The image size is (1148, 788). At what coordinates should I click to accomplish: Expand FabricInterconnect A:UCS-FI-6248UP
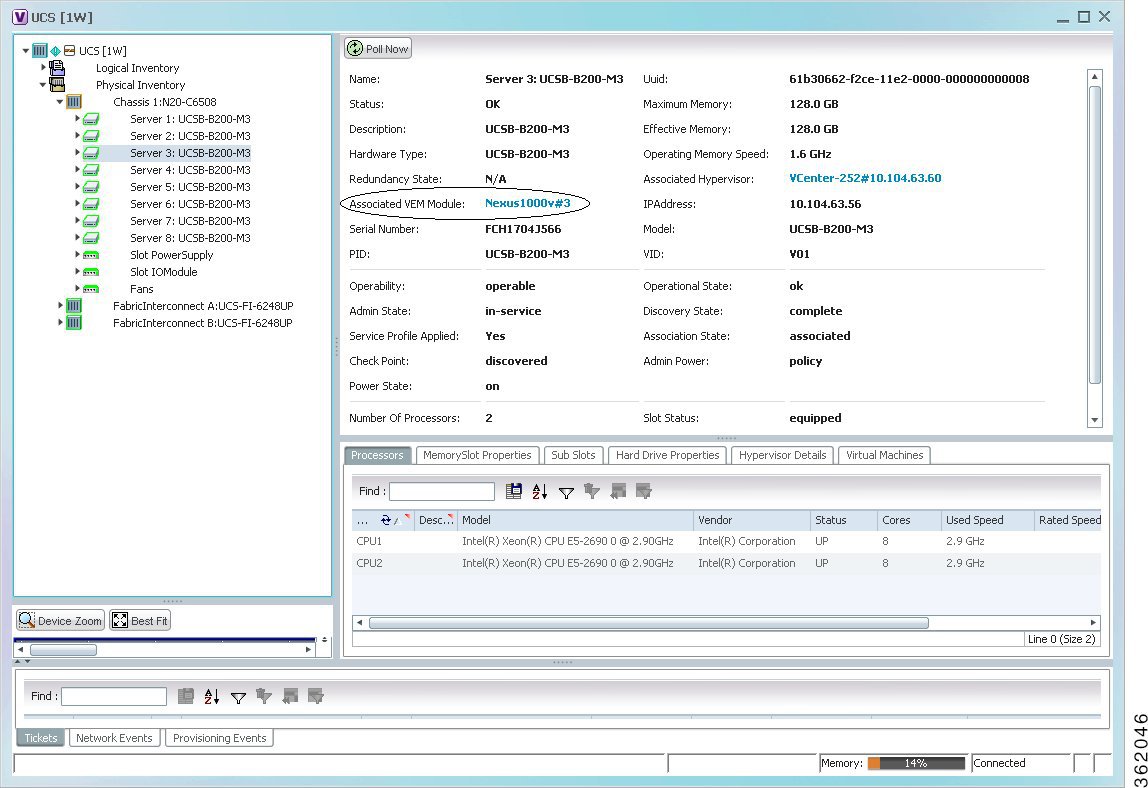[x=60, y=305]
